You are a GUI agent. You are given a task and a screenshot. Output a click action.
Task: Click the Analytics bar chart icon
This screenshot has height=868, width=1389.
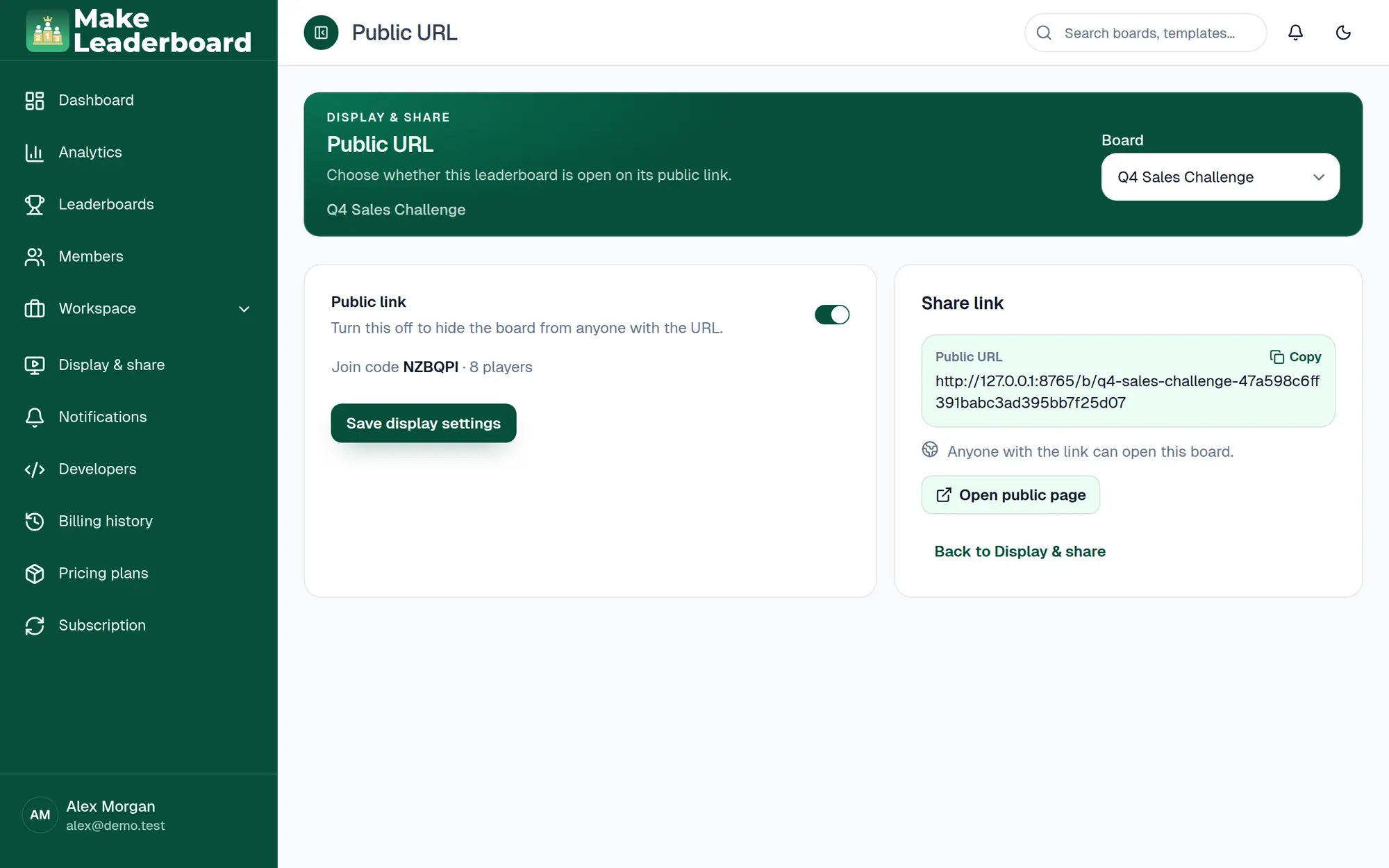pos(35,153)
